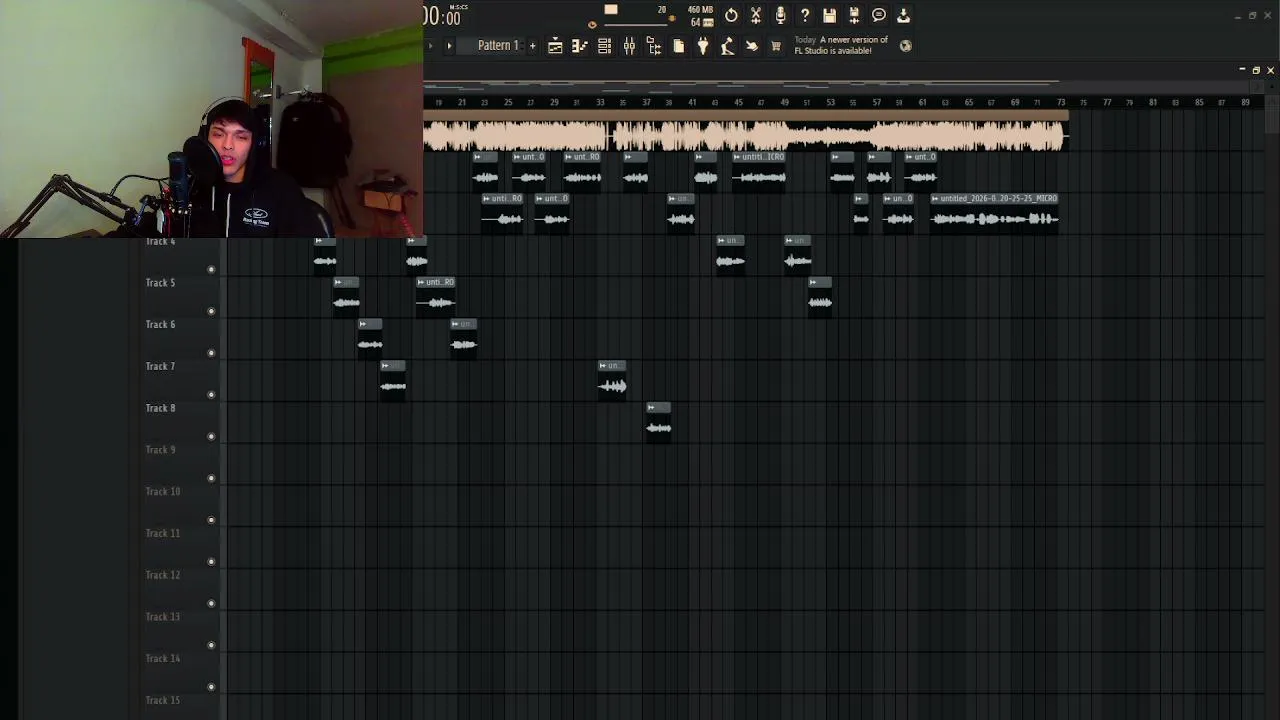Jump to bar 33 on the timeline ruler
The image size is (1280, 720).
pos(600,102)
